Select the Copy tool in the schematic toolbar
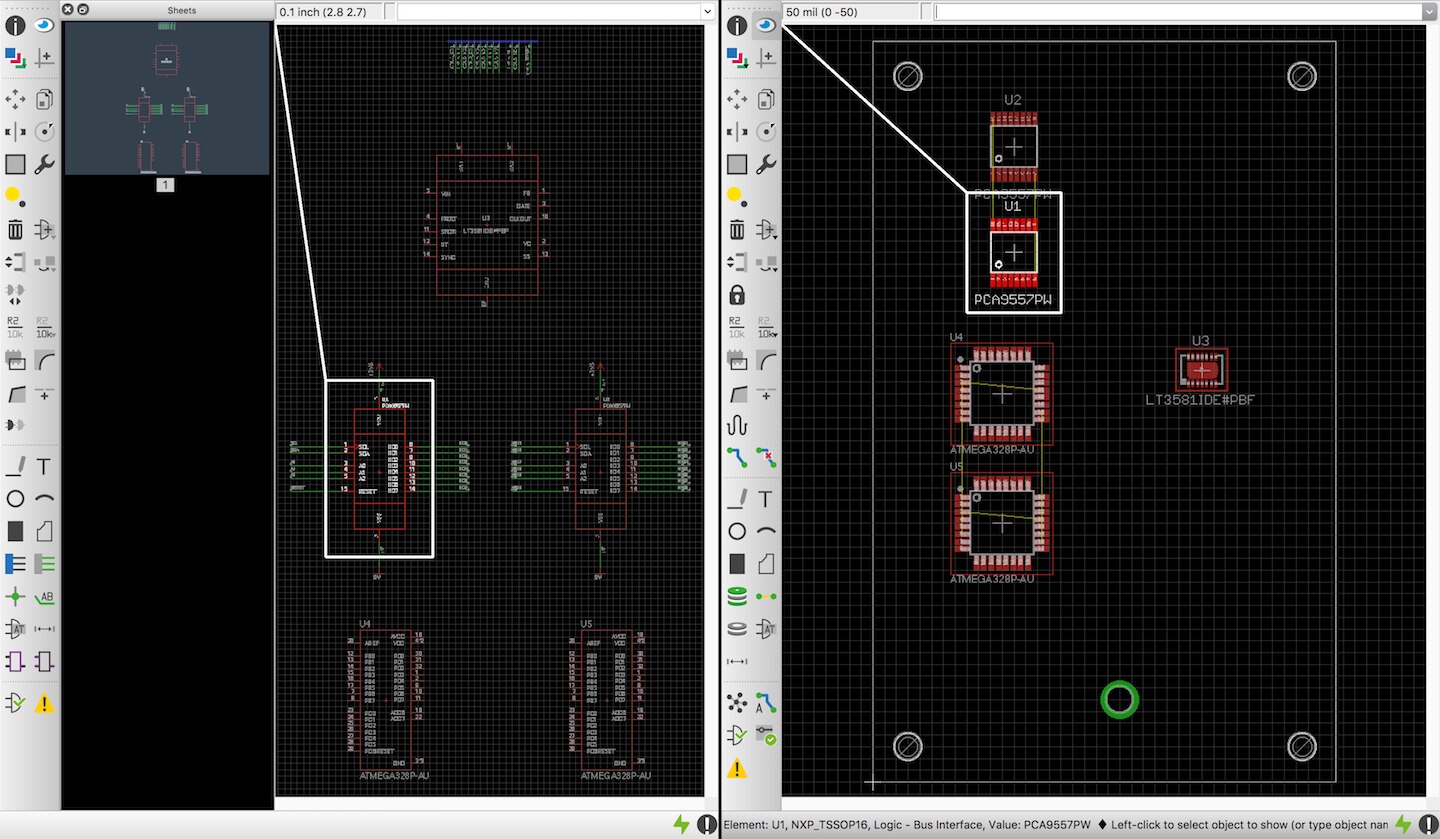 point(44,98)
